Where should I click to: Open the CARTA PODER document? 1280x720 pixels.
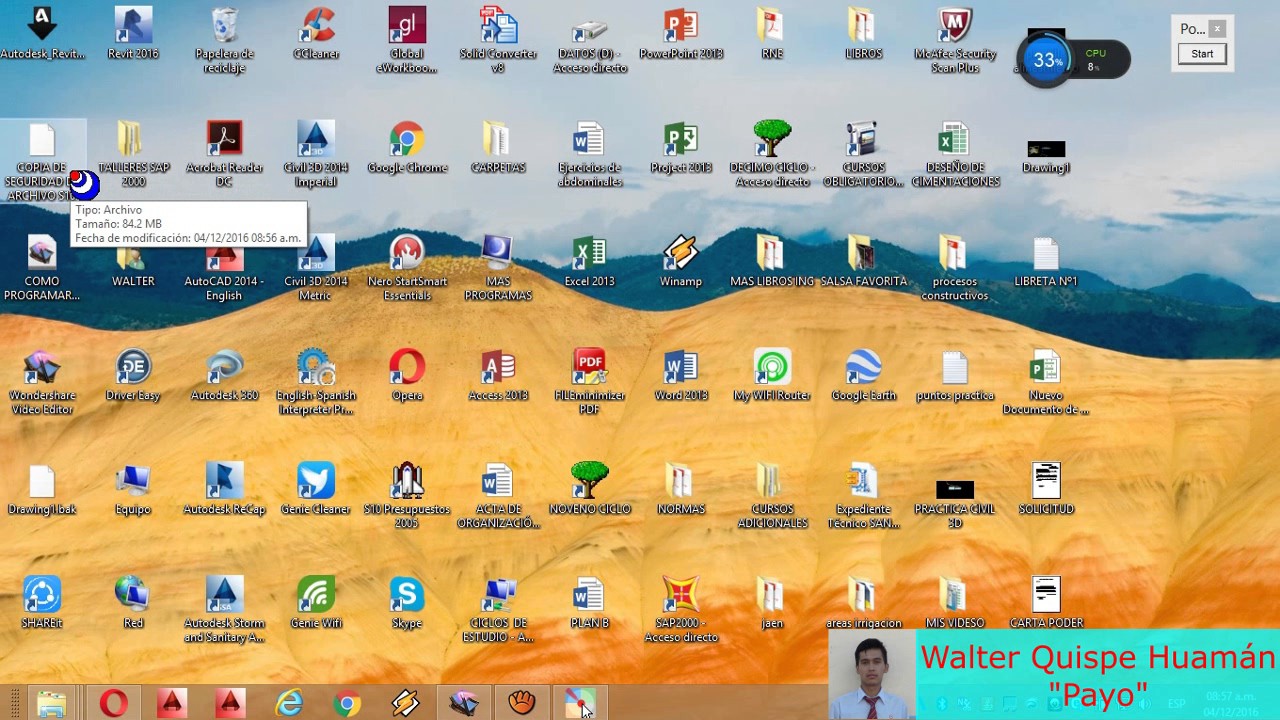1046,603
